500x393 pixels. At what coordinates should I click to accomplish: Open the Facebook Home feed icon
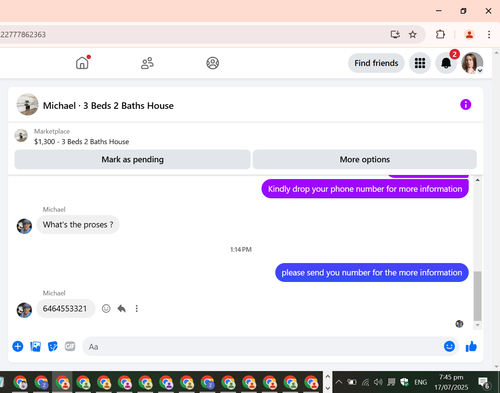82,63
